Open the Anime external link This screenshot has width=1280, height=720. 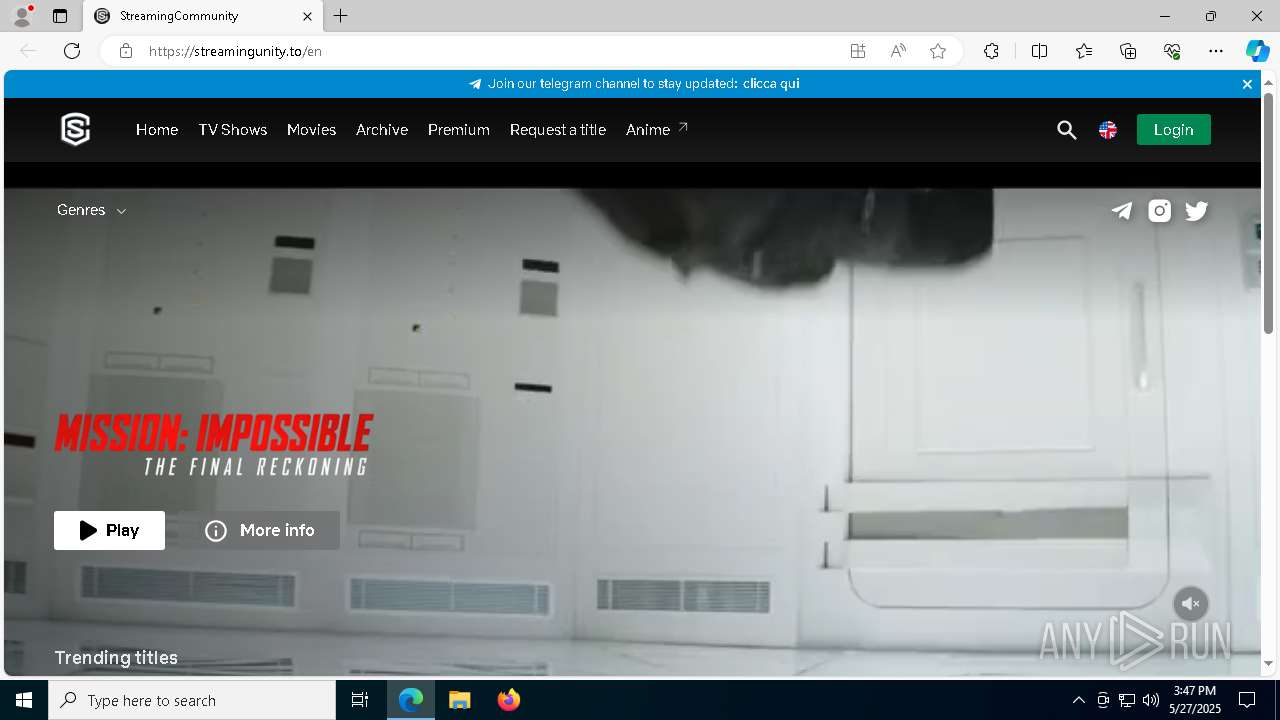657,130
